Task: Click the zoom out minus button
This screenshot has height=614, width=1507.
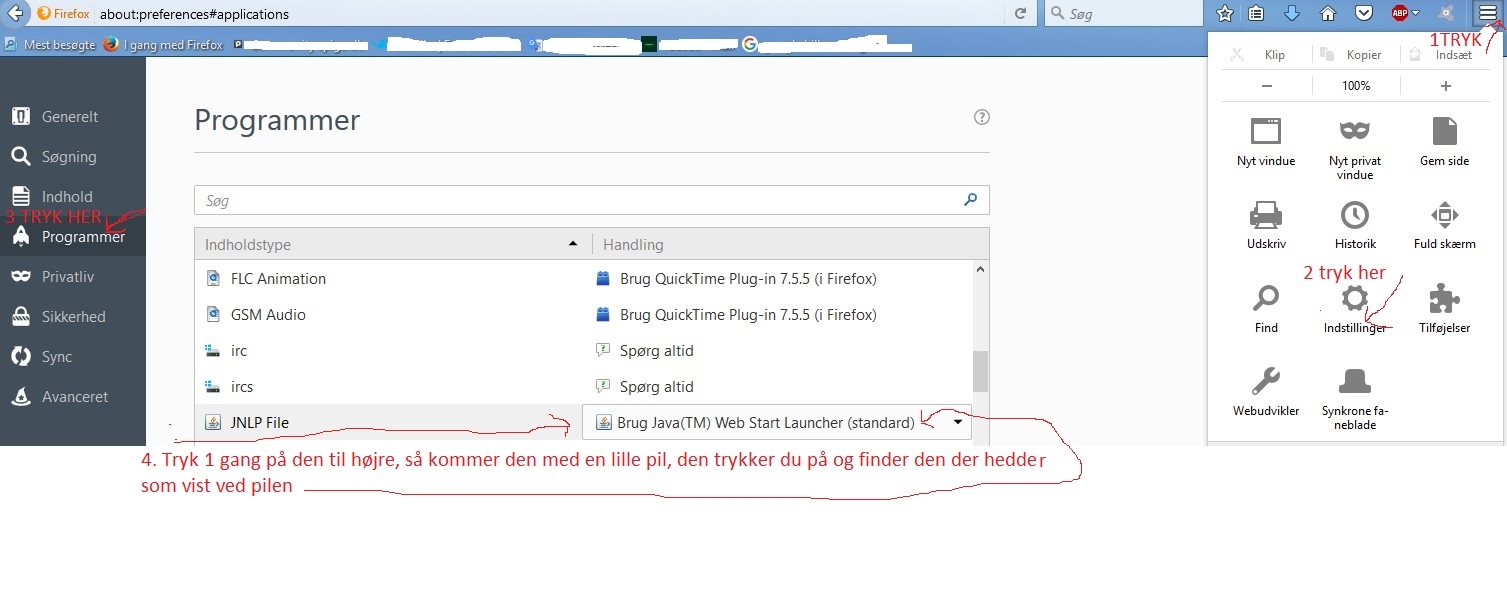Action: tap(1266, 86)
